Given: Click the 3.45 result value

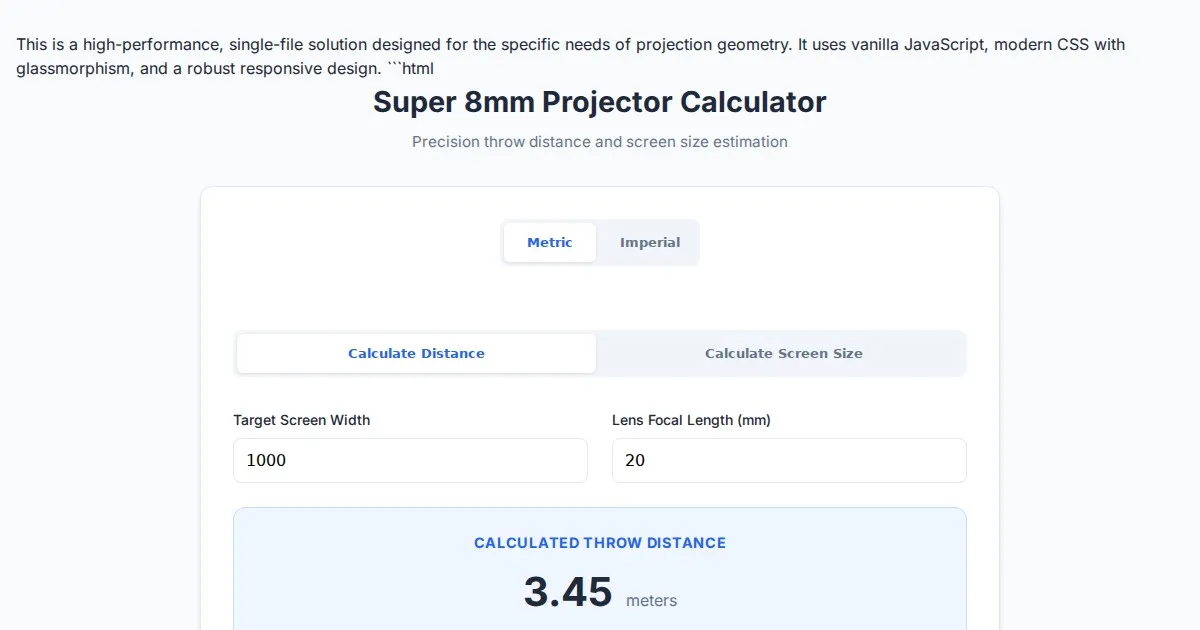Looking at the screenshot, I should tap(567, 593).
